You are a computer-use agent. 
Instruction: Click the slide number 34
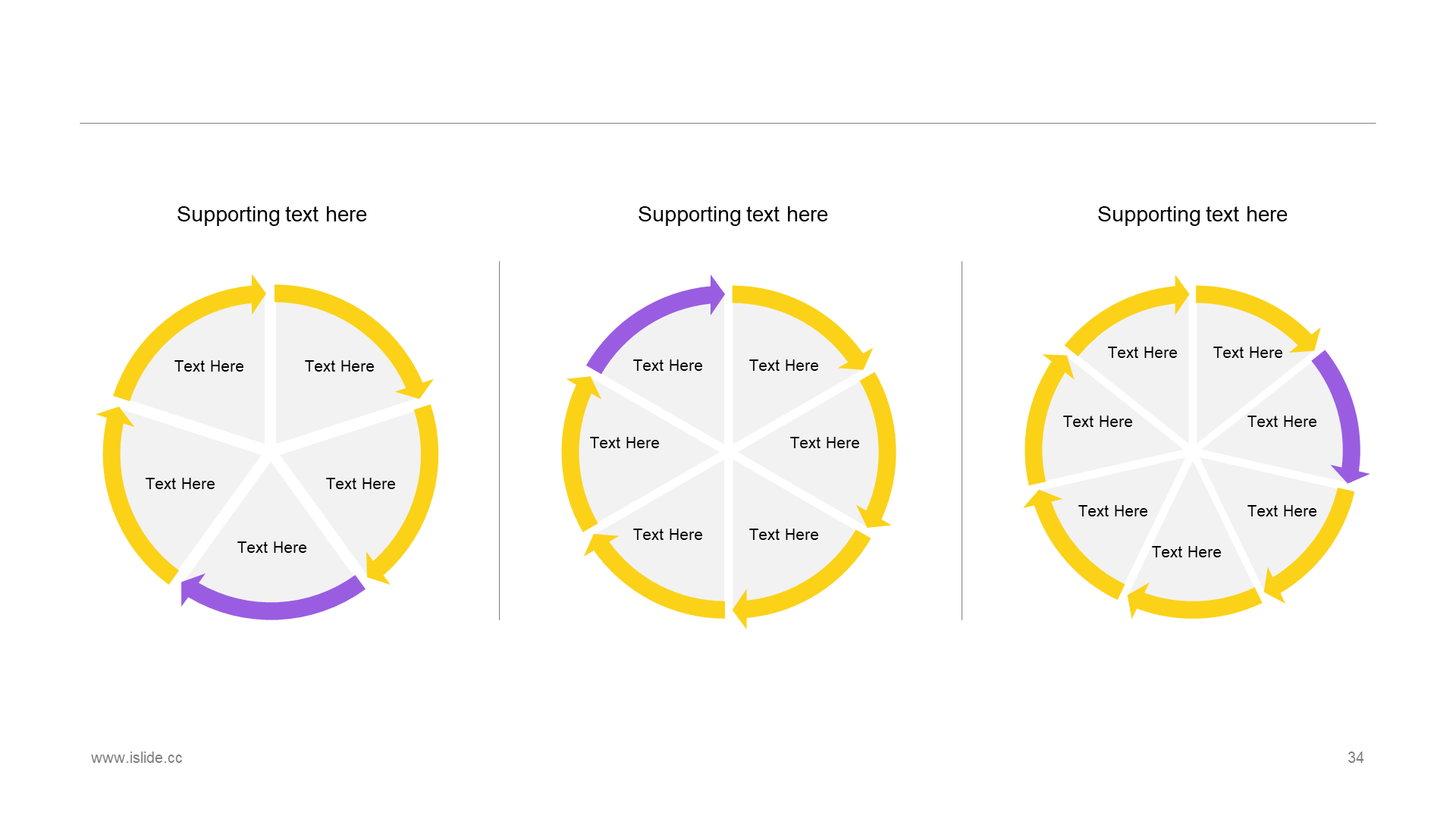point(1355,758)
